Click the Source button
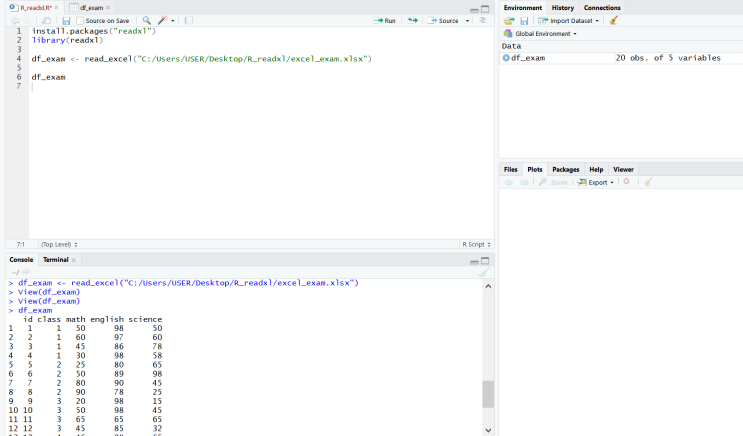The width and height of the screenshot is (743, 436). (x=445, y=20)
